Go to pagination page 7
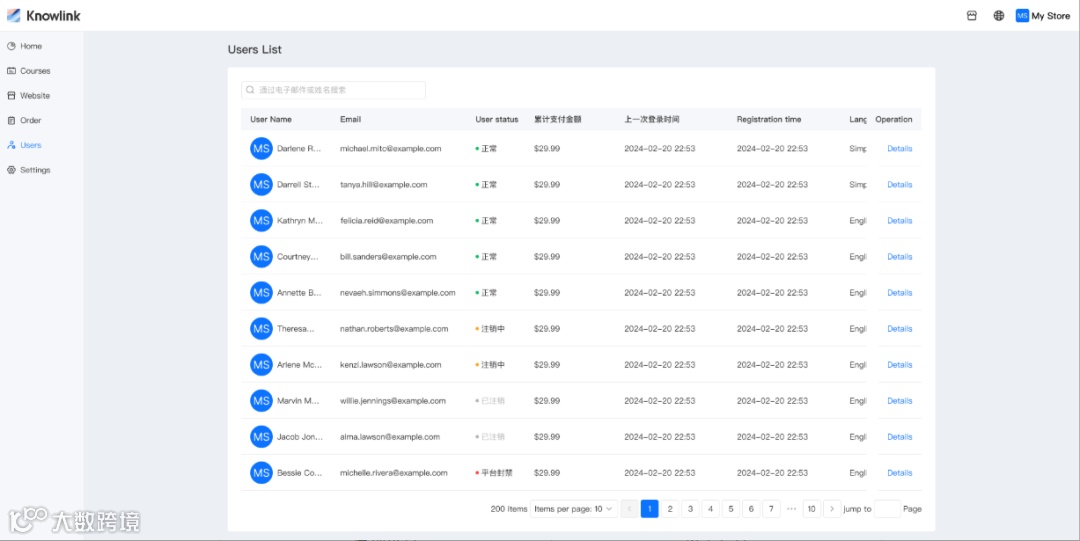 [x=771, y=509]
